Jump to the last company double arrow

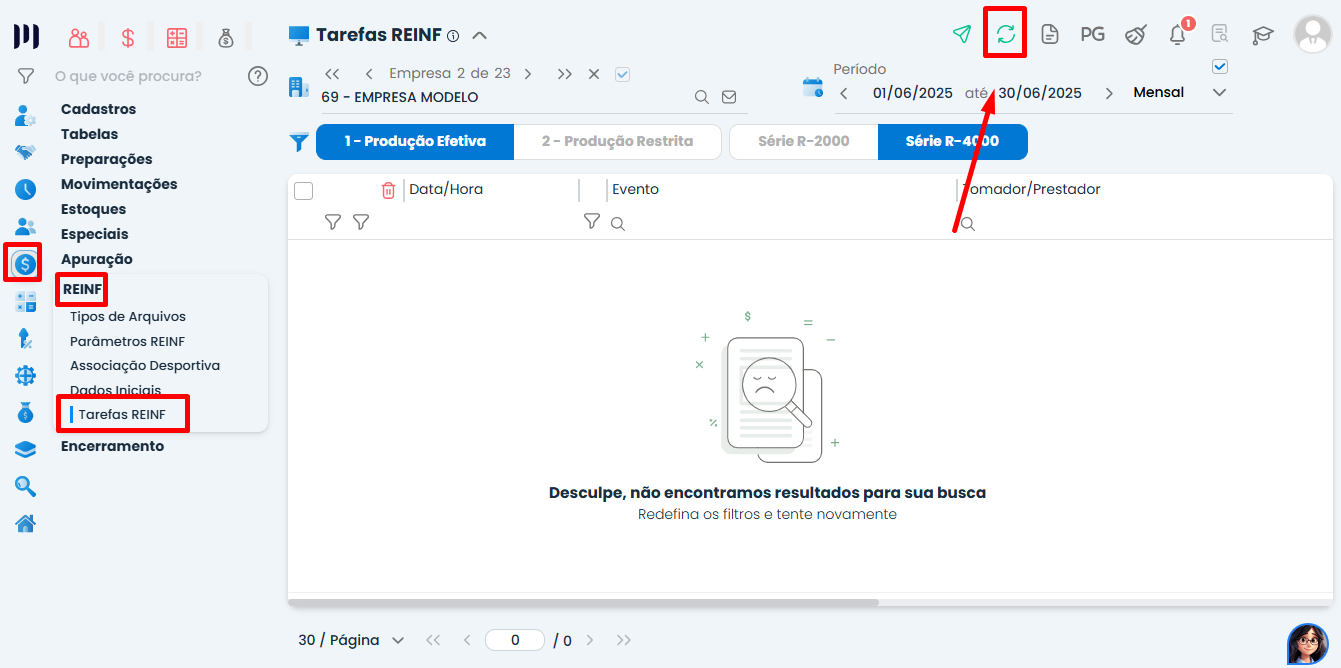[x=565, y=74]
